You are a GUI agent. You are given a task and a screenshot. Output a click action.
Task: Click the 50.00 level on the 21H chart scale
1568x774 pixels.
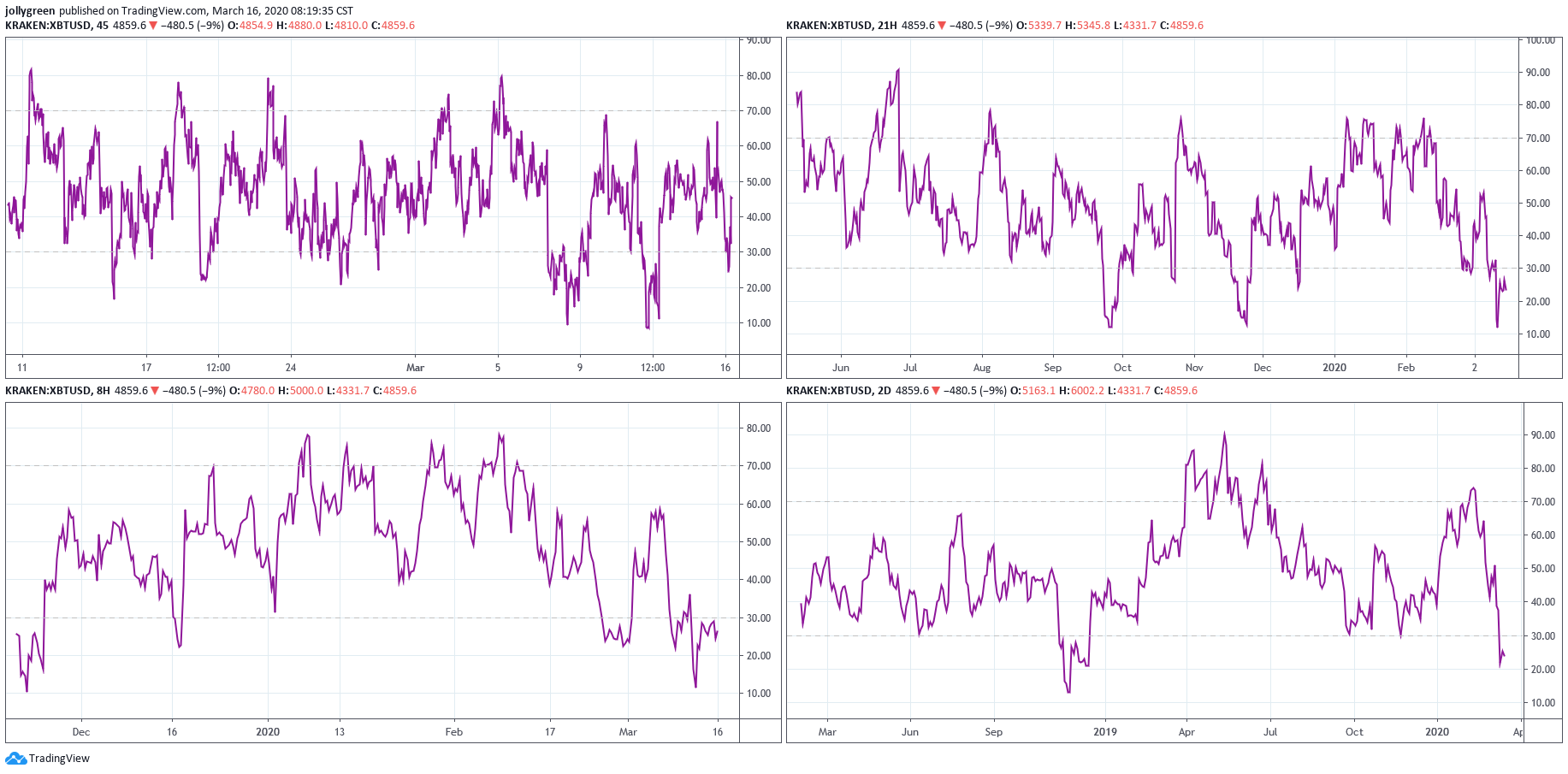coord(1538,204)
